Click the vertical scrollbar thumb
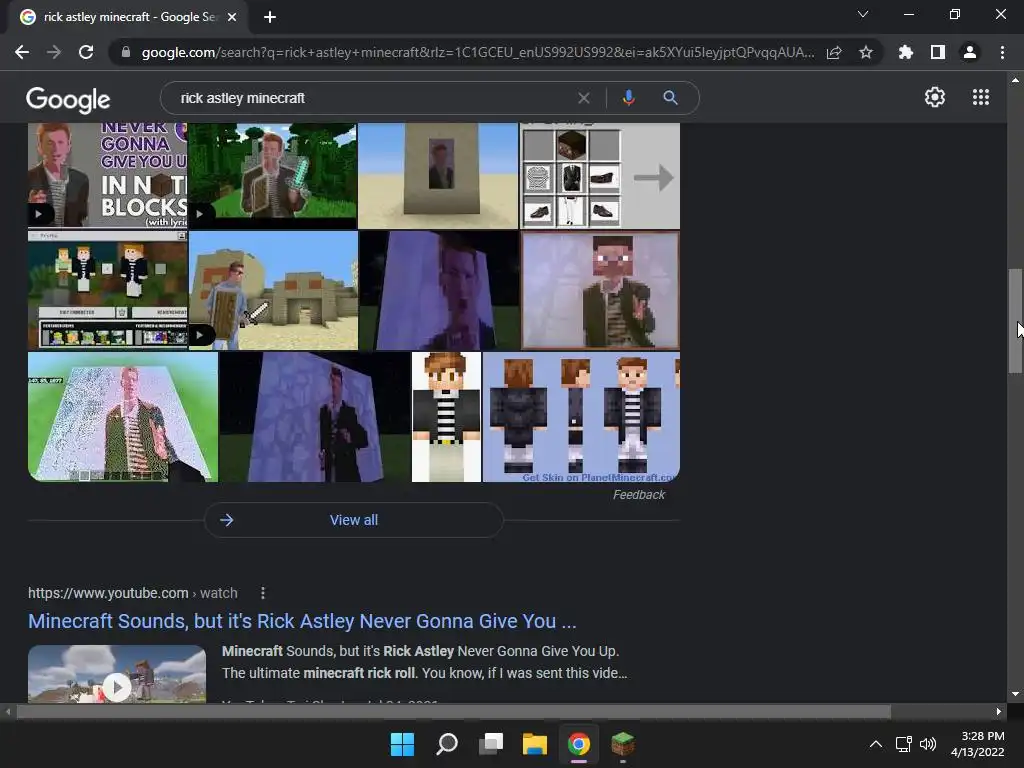 (1015, 320)
